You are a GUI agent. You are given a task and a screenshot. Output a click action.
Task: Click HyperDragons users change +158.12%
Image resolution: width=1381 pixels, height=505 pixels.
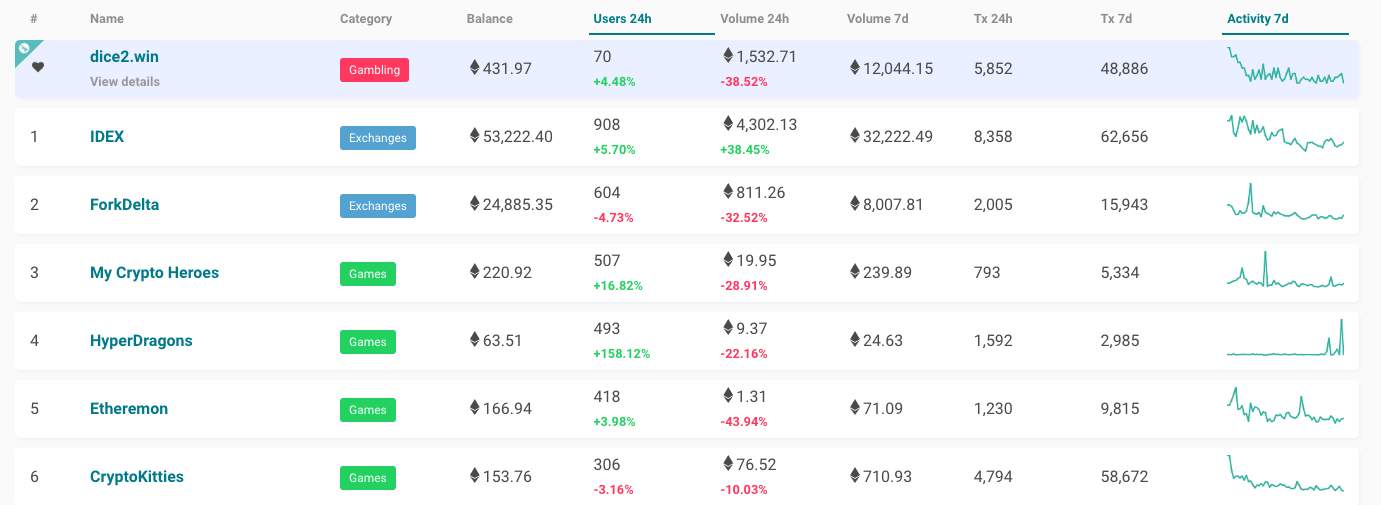click(622, 354)
